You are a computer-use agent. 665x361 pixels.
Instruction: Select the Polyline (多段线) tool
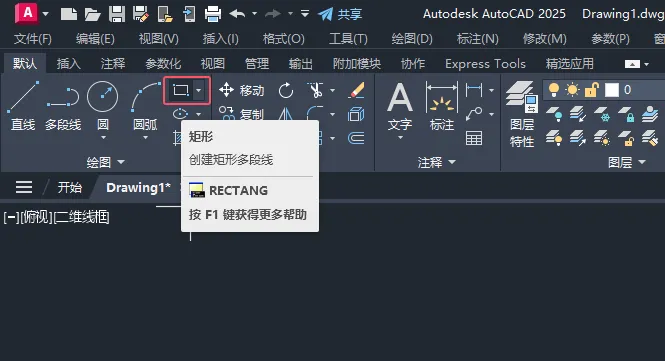pos(63,105)
